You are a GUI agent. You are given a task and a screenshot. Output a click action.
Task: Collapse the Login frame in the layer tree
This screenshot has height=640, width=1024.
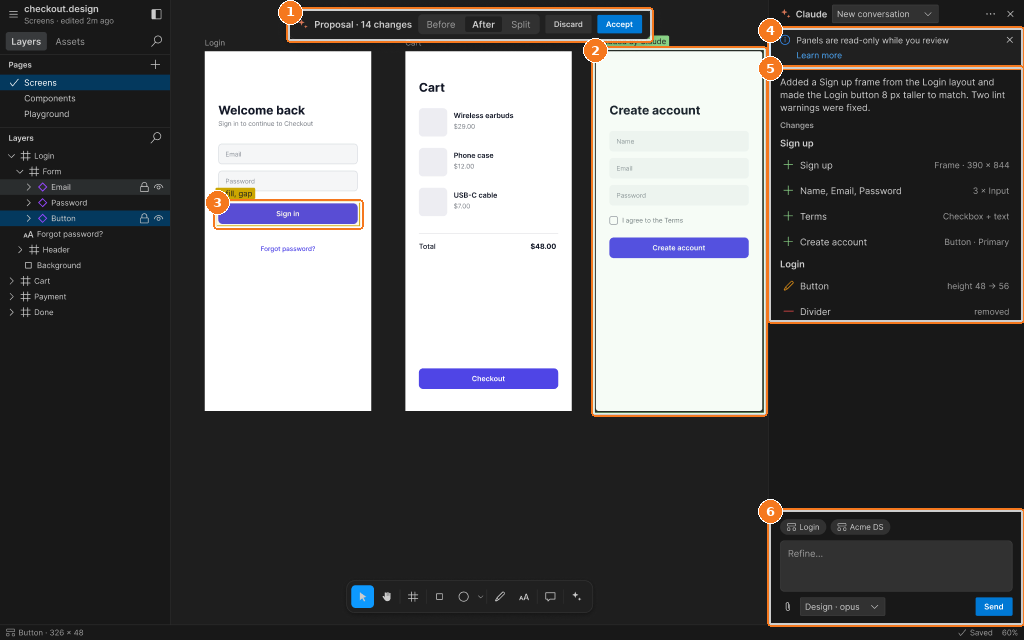(12, 156)
